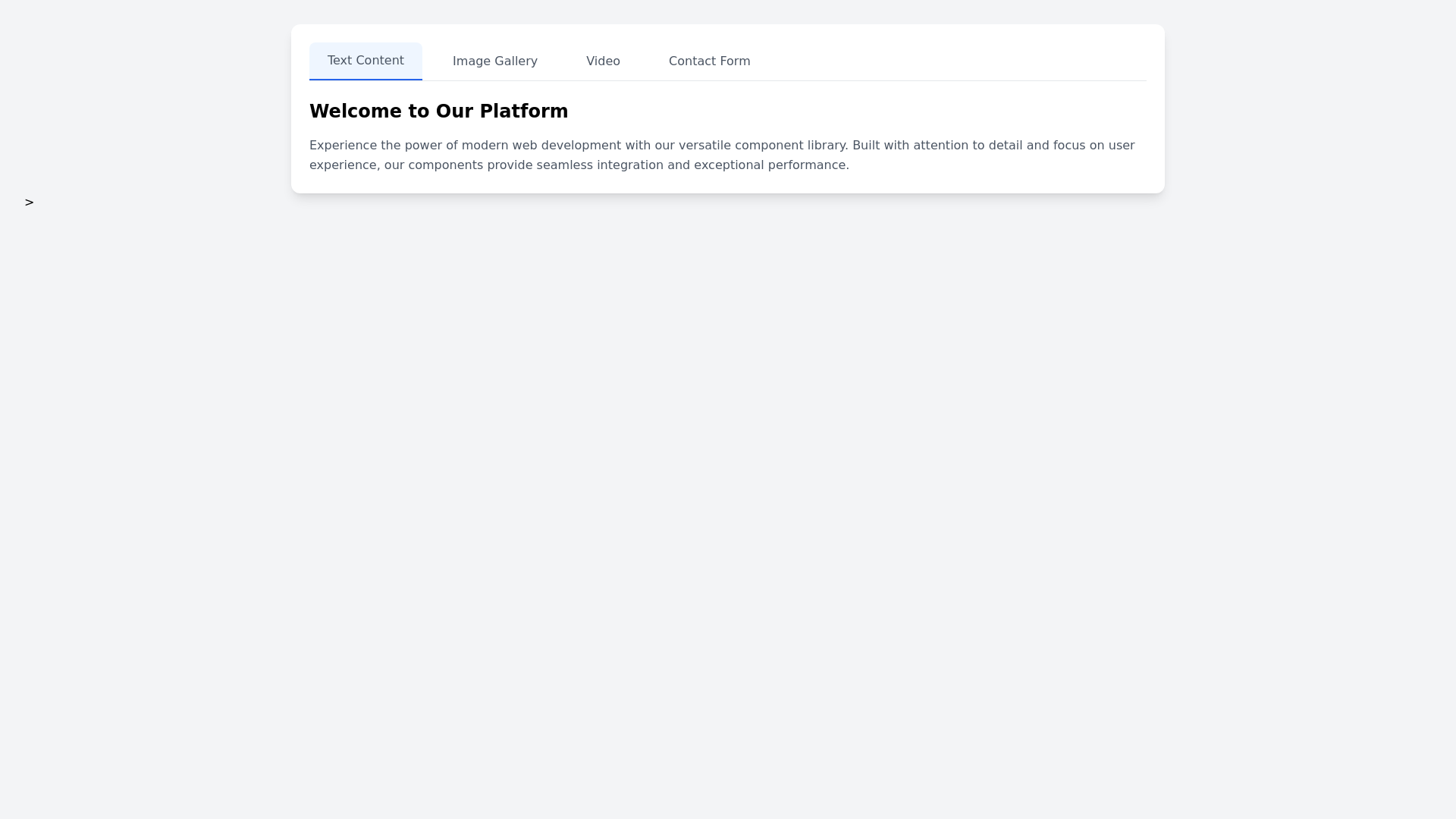Click the word versatile in the description
Screen dimensions: 1456x819
(x=704, y=146)
